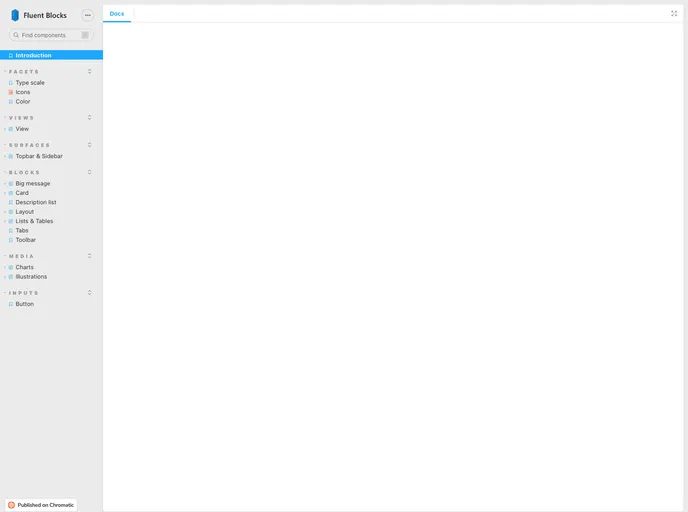Open the Toolbar page
The width and height of the screenshot is (688, 512).
tap(25, 240)
